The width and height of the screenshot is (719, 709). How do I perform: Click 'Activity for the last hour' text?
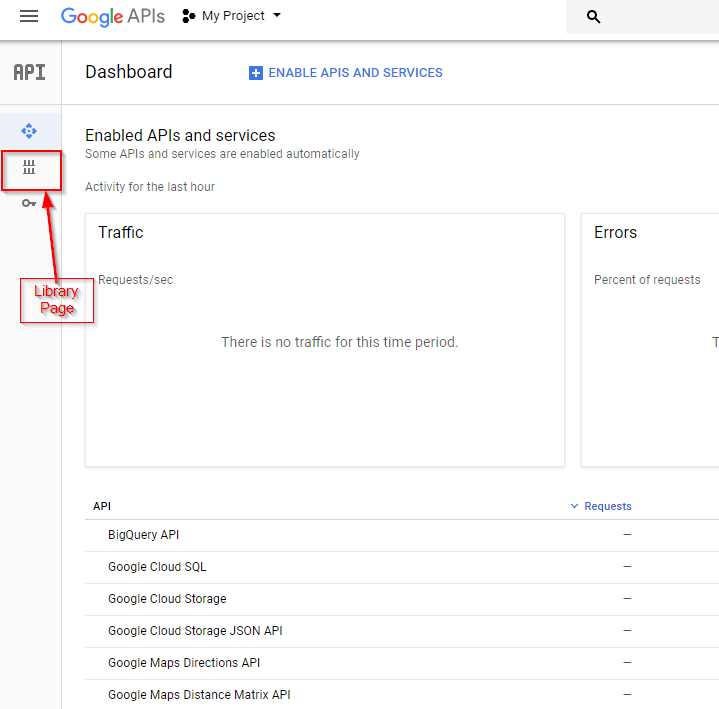(x=150, y=187)
